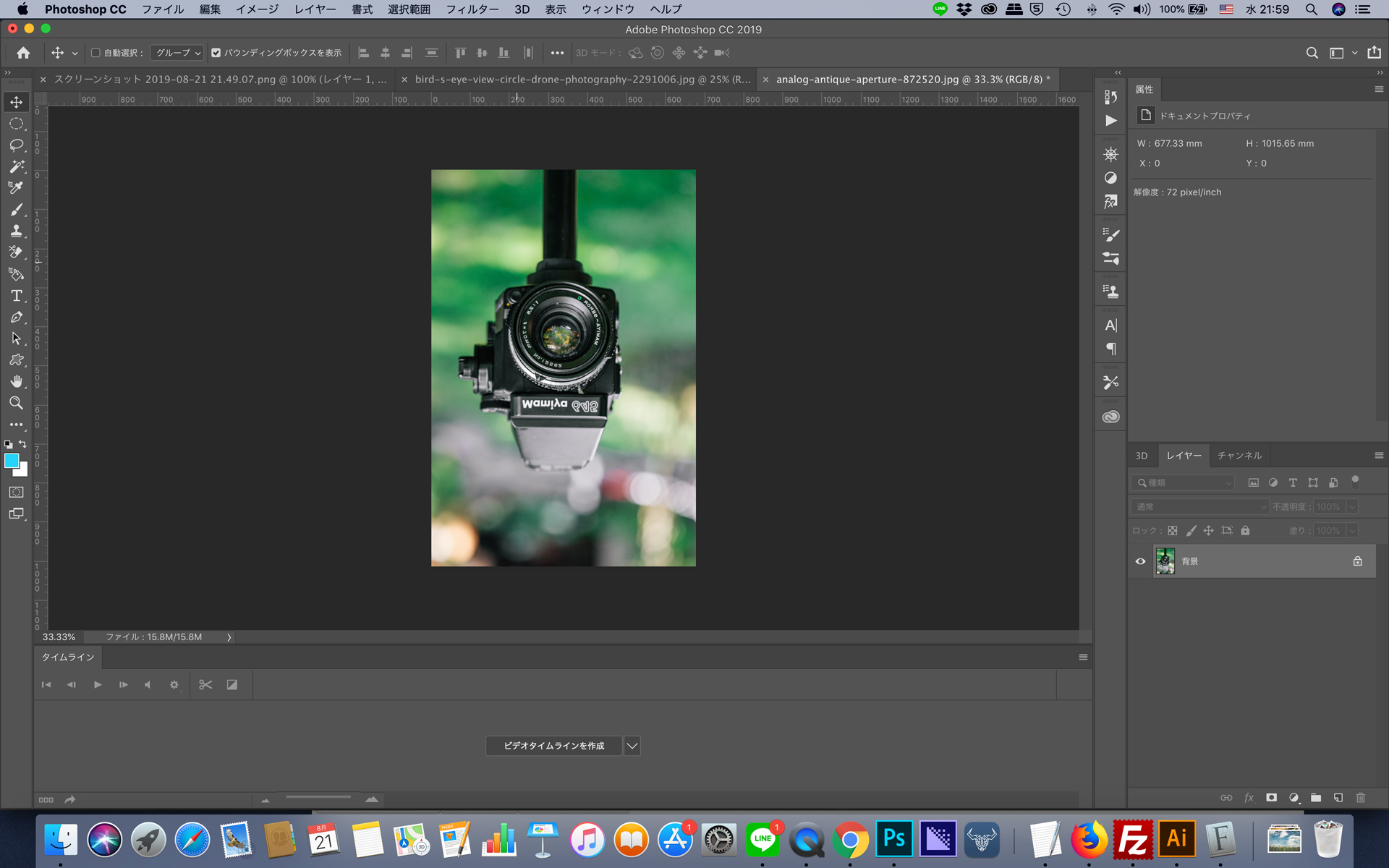The width and height of the screenshot is (1389, 868).
Task: Click the timeline Play button
Action: [98, 684]
